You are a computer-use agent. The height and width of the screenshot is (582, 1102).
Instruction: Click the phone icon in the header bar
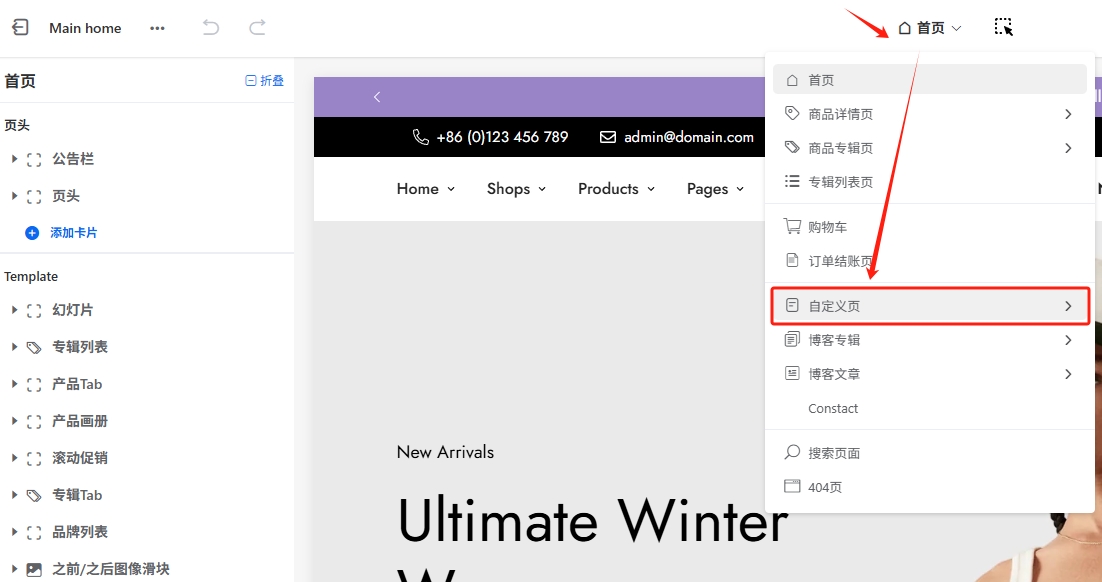421,137
